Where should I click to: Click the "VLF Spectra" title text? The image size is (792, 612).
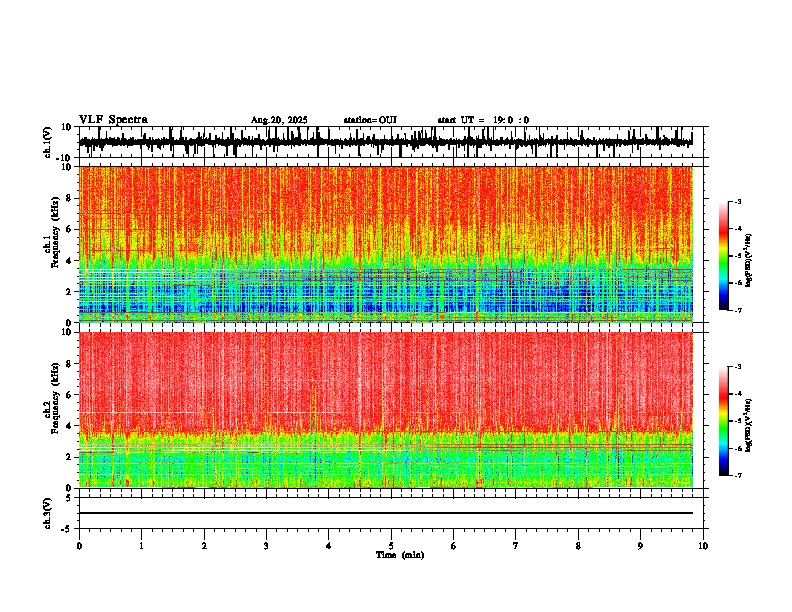pyautogui.click(x=113, y=119)
